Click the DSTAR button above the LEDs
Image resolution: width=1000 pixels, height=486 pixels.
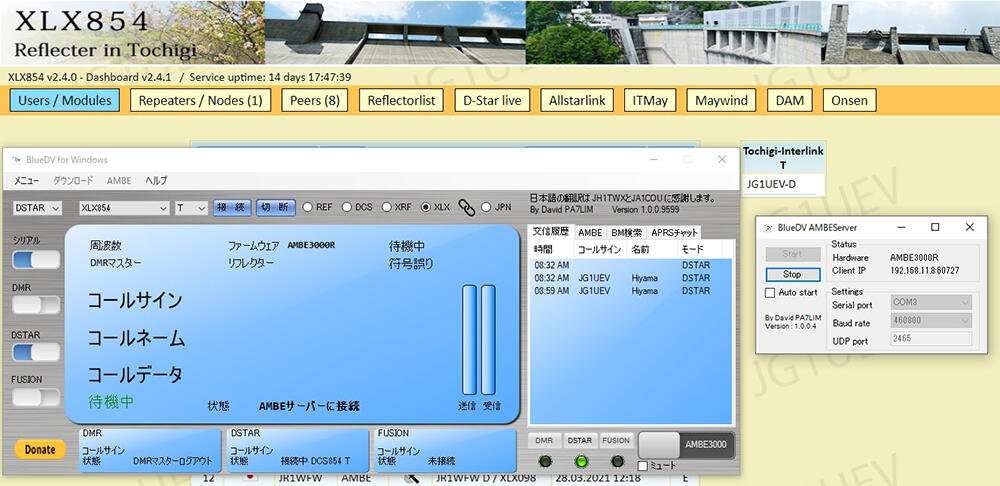click(580, 440)
